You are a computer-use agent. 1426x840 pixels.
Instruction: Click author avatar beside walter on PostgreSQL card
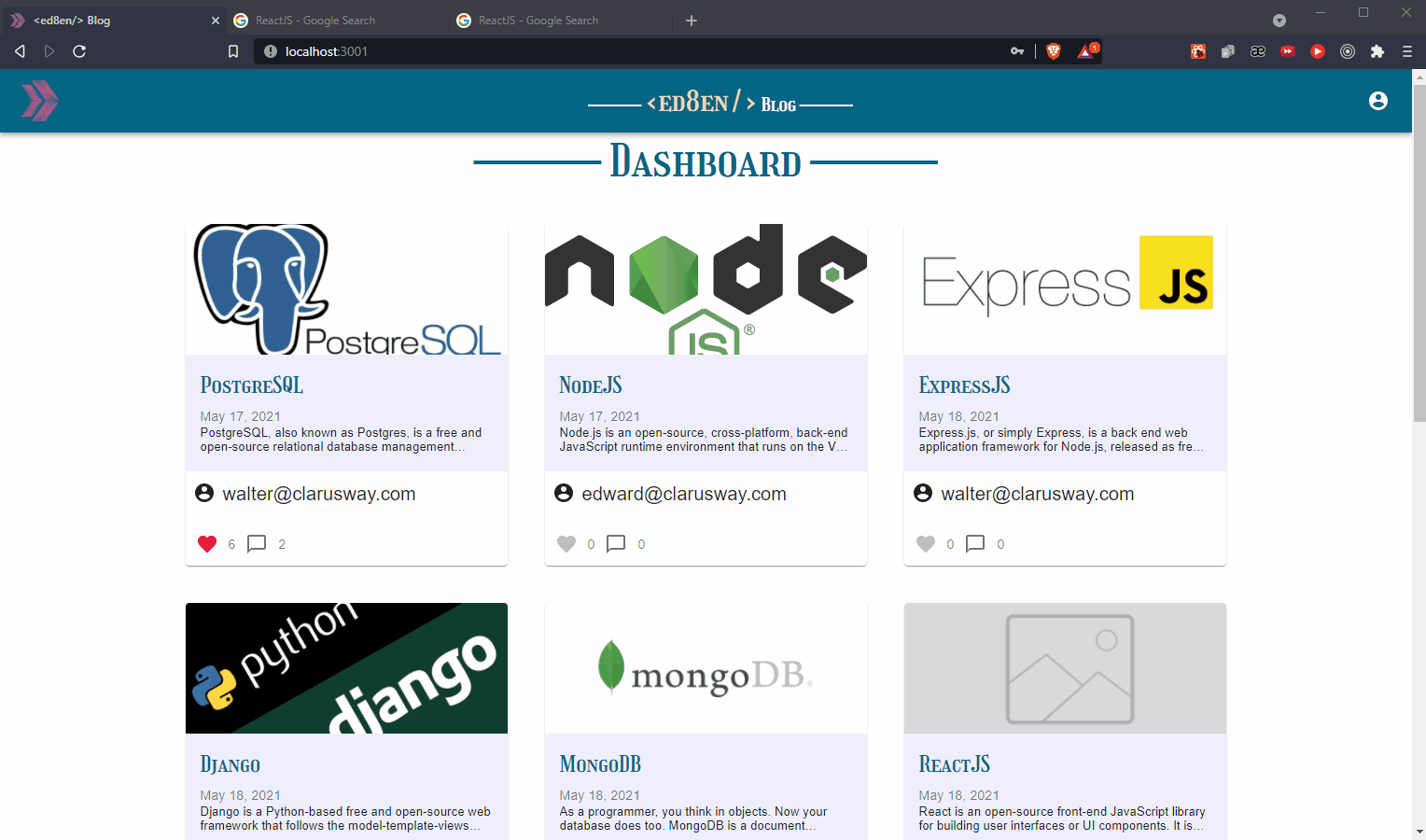click(x=204, y=493)
